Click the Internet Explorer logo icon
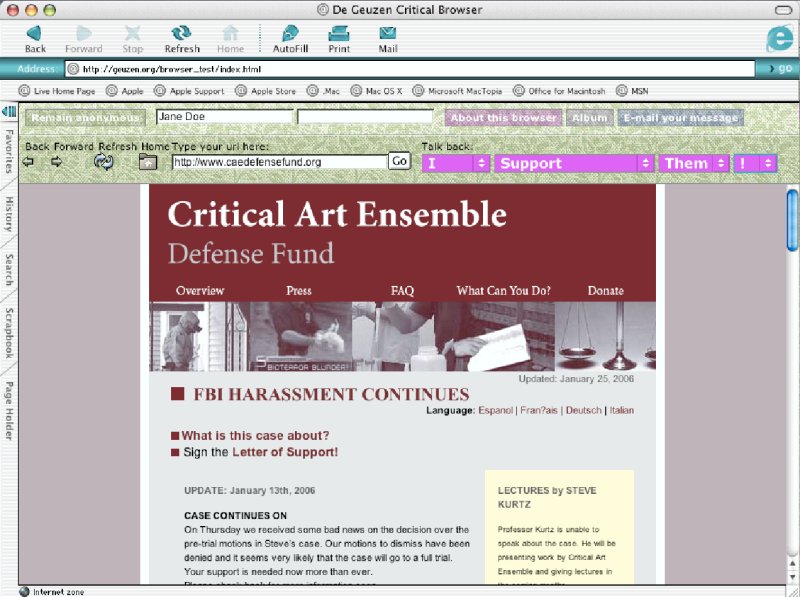Screen dimensions: 800x597 tap(780, 38)
